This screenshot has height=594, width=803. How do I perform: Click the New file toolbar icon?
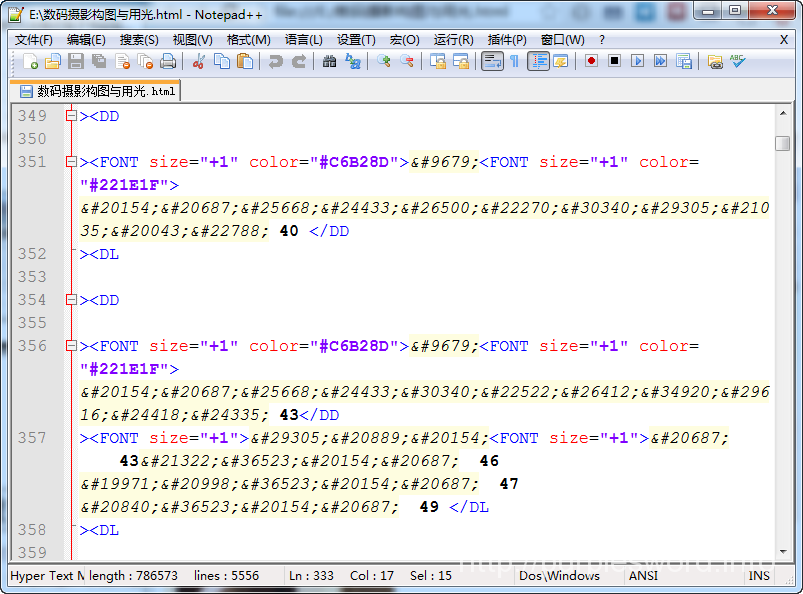(x=30, y=62)
